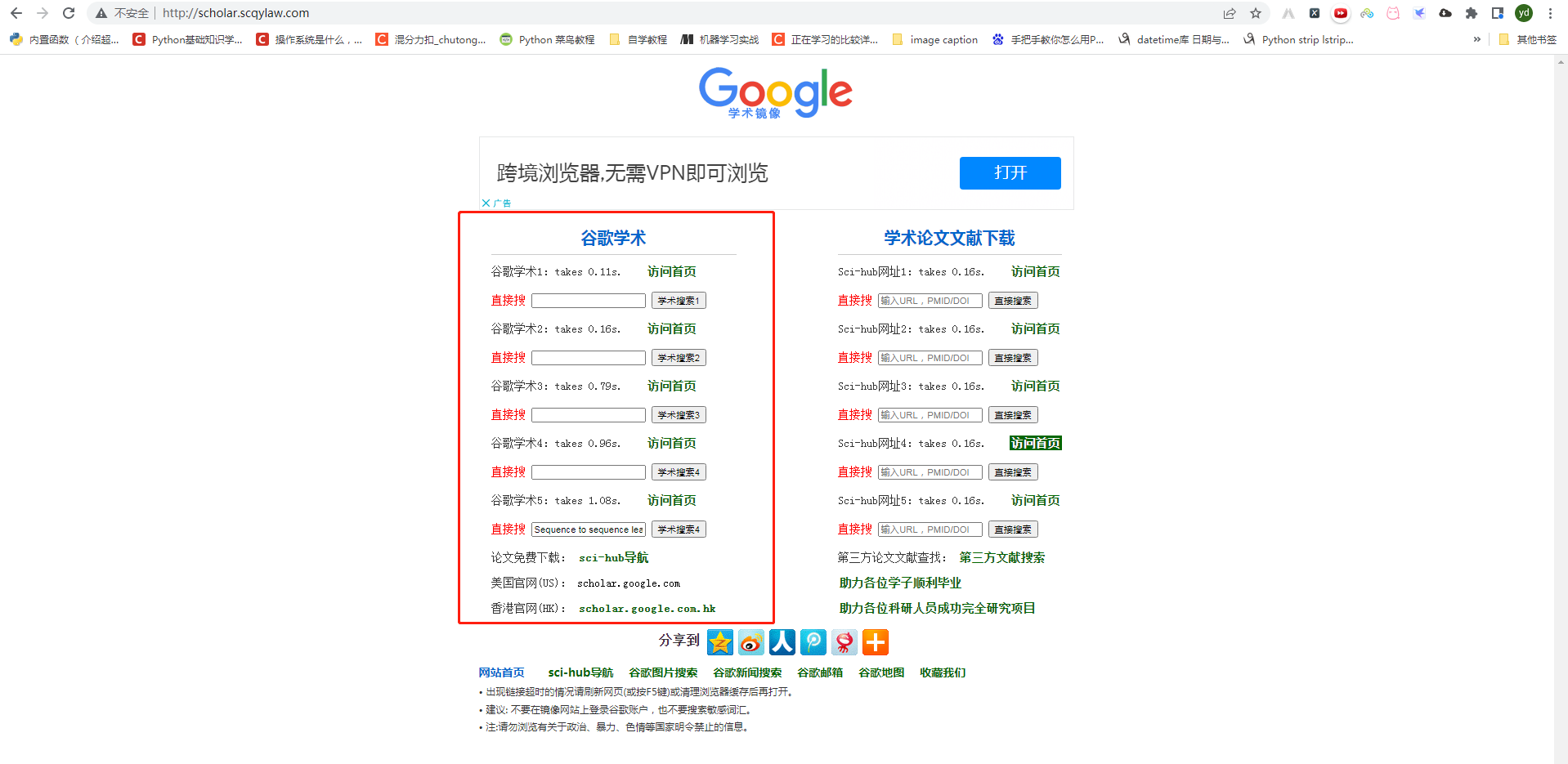The image size is (1568, 764).
Task: Click the address bar URL
Action: 235,13
